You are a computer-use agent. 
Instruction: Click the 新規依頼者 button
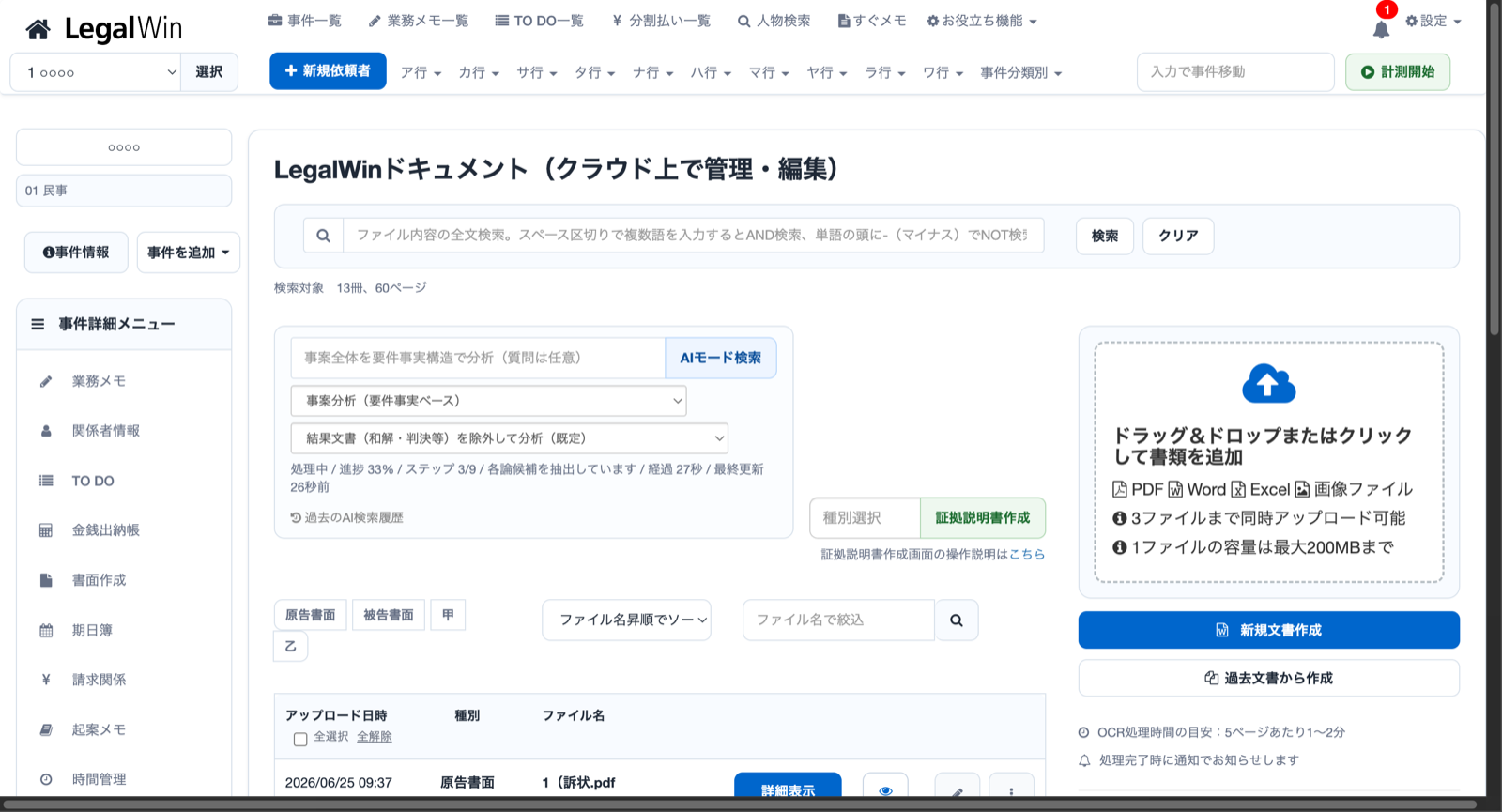click(328, 71)
